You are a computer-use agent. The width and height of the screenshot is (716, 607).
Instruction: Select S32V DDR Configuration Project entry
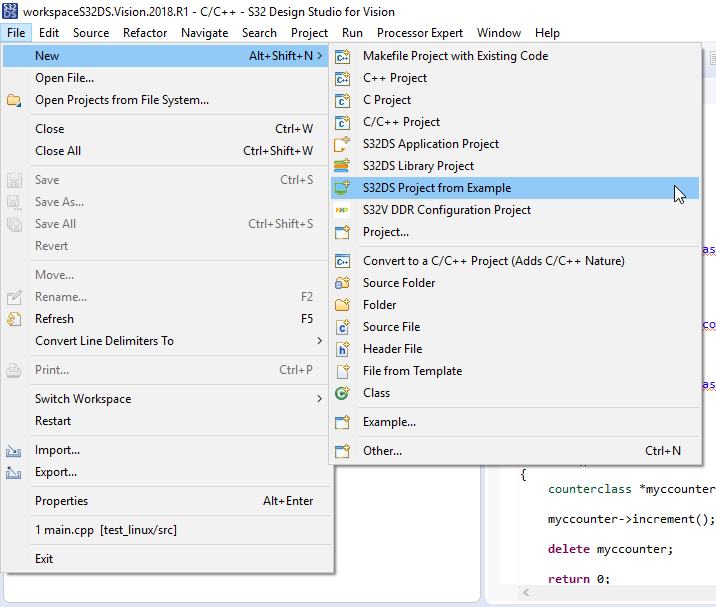tap(515, 210)
